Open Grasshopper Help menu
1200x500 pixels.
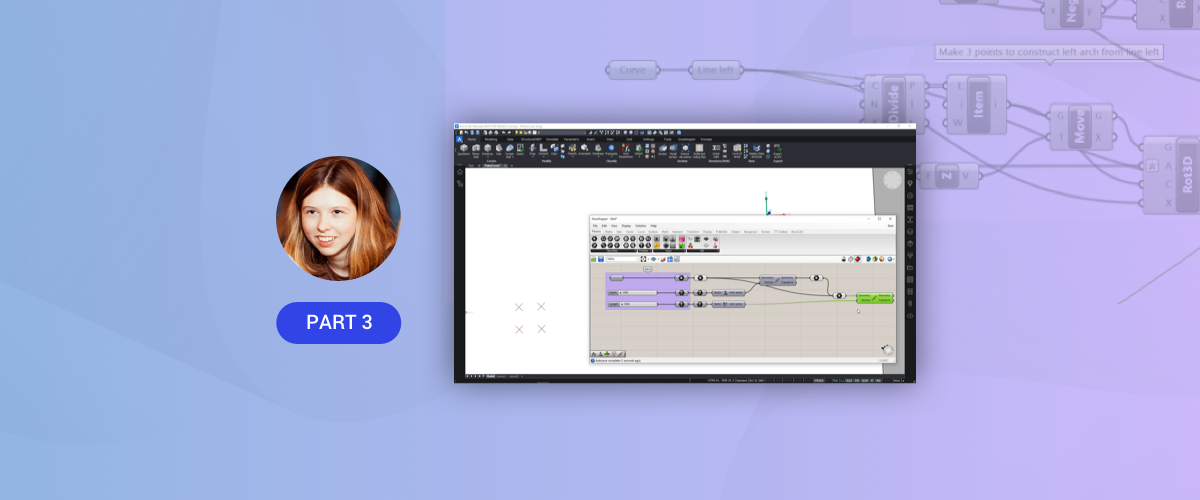(653, 226)
